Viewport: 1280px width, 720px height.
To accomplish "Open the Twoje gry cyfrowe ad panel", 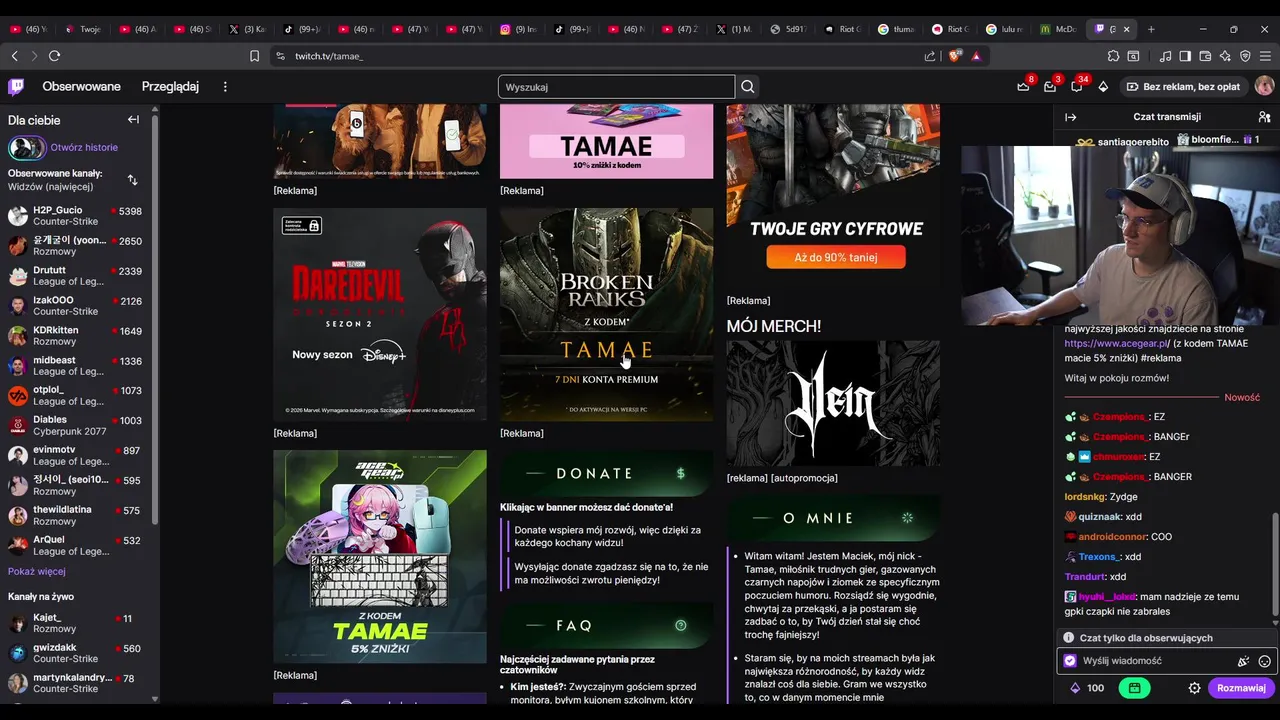I will (x=833, y=195).
